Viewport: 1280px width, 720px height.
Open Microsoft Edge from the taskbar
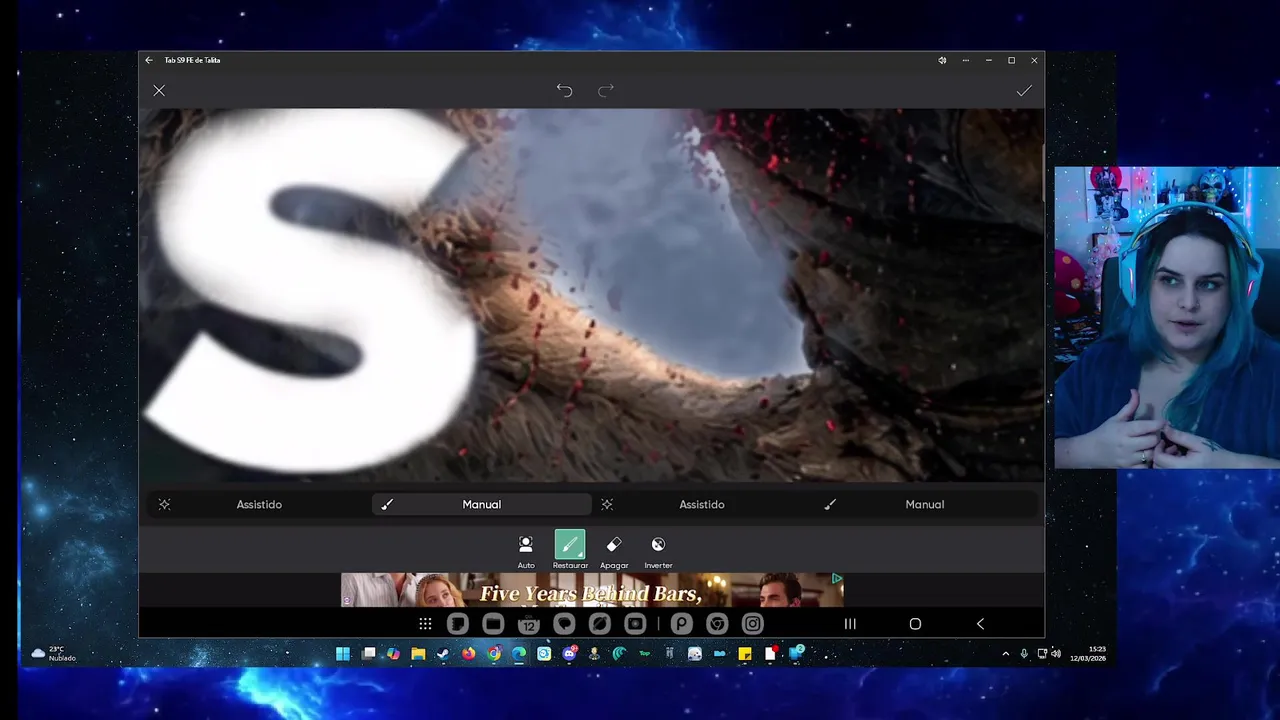519,654
